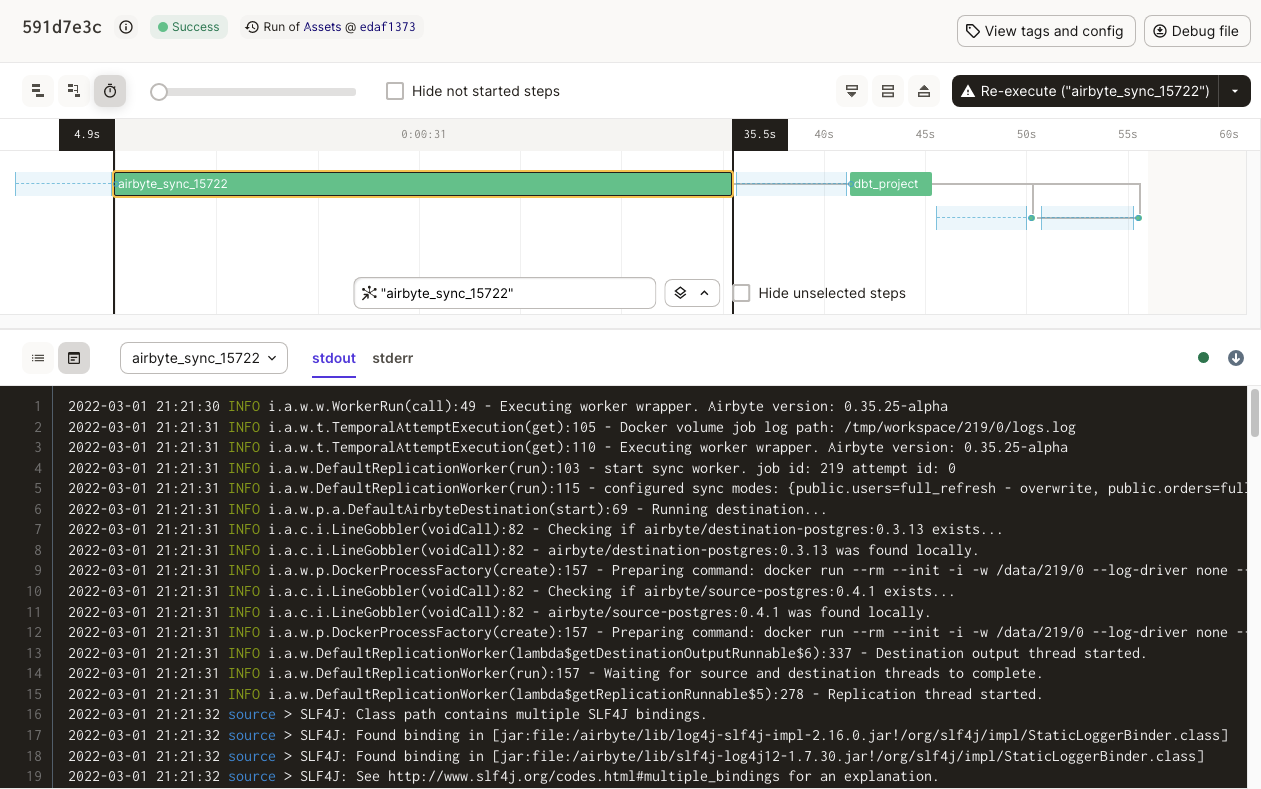This screenshot has width=1261, height=789.
Task: Select the airbyte_sync_15722 bar in gantt chart
Action: pos(423,184)
